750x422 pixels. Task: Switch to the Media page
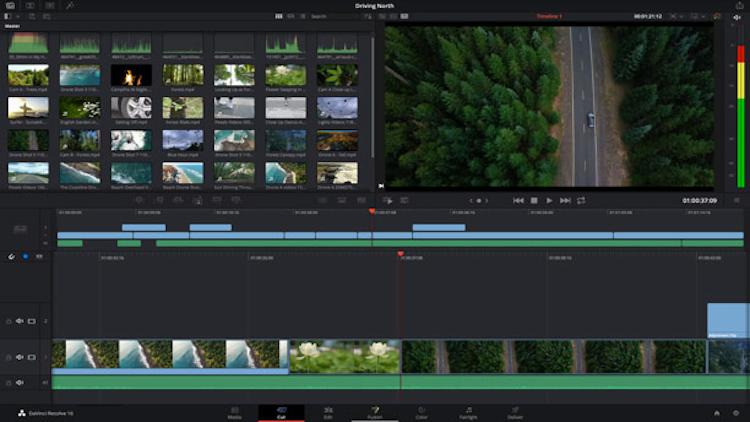[234, 413]
